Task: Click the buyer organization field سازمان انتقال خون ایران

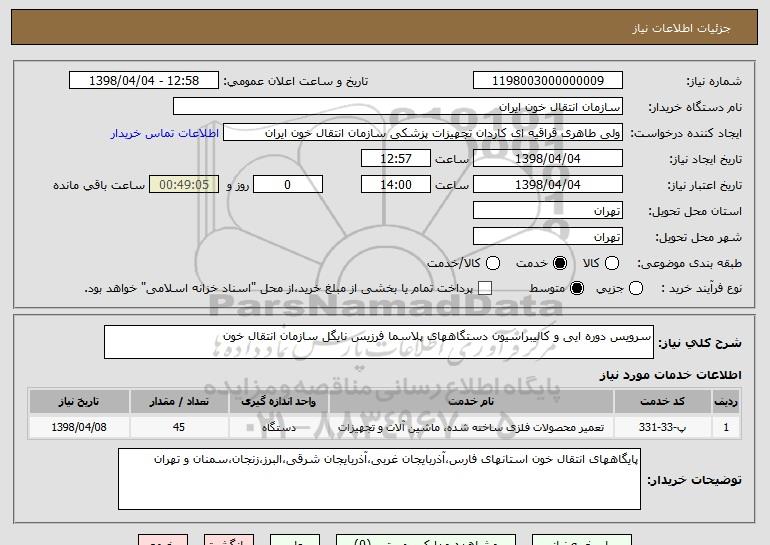Action: tap(398, 107)
